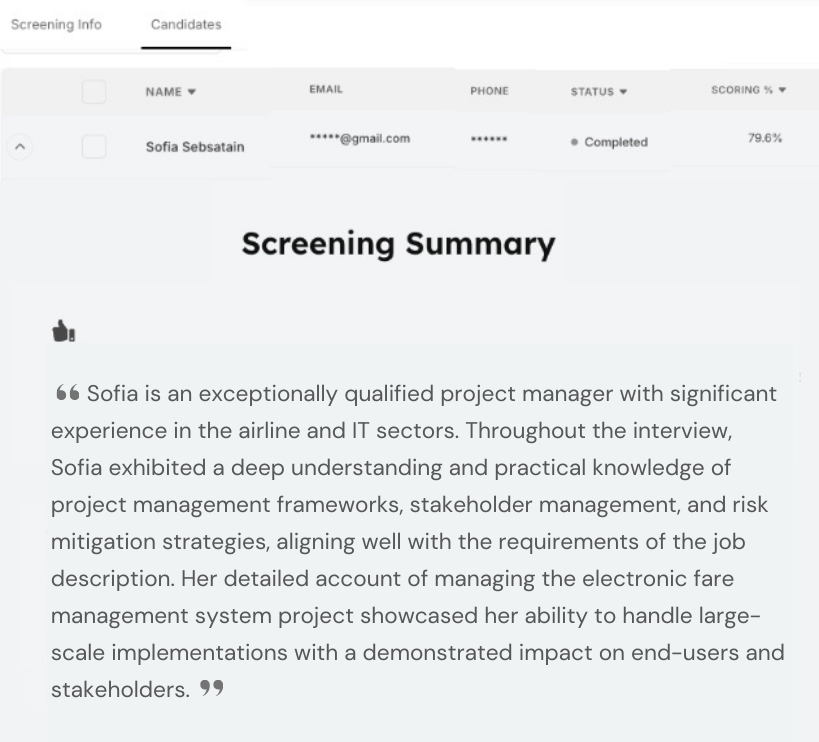Click the masked phone number value
Viewport: 819px width, 742px height.
click(x=488, y=139)
